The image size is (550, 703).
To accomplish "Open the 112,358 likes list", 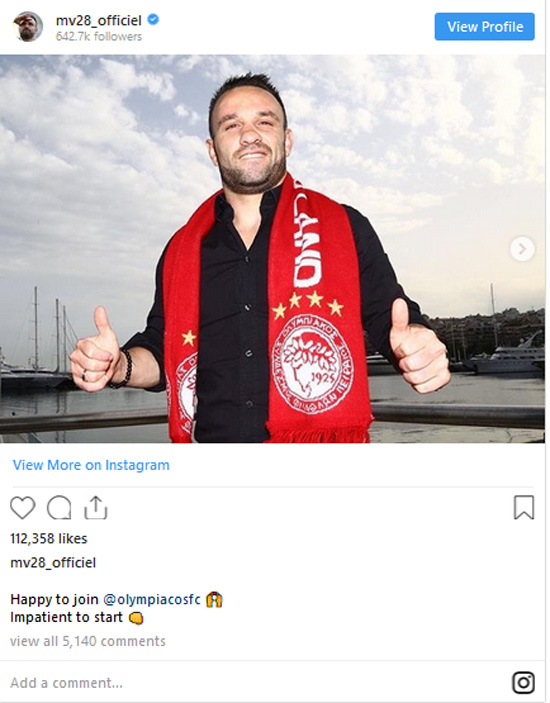I will 49,538.
